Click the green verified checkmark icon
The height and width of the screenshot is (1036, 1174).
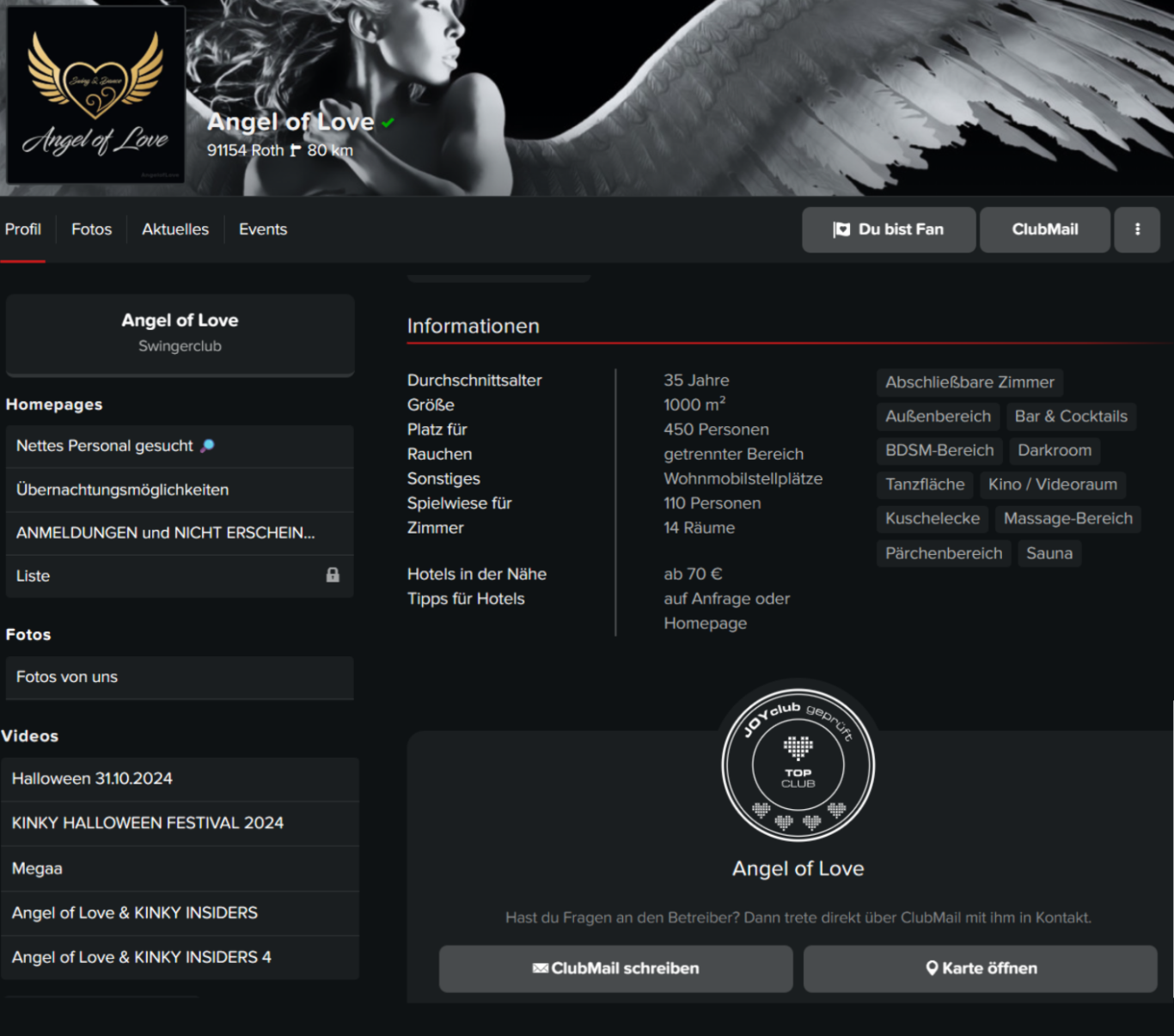(388, 123)
